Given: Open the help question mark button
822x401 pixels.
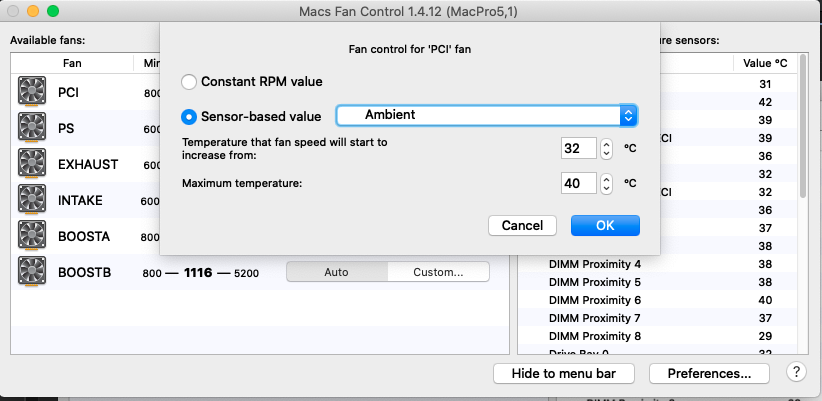Looking at the screenshot, I should [x=796, y=372].
